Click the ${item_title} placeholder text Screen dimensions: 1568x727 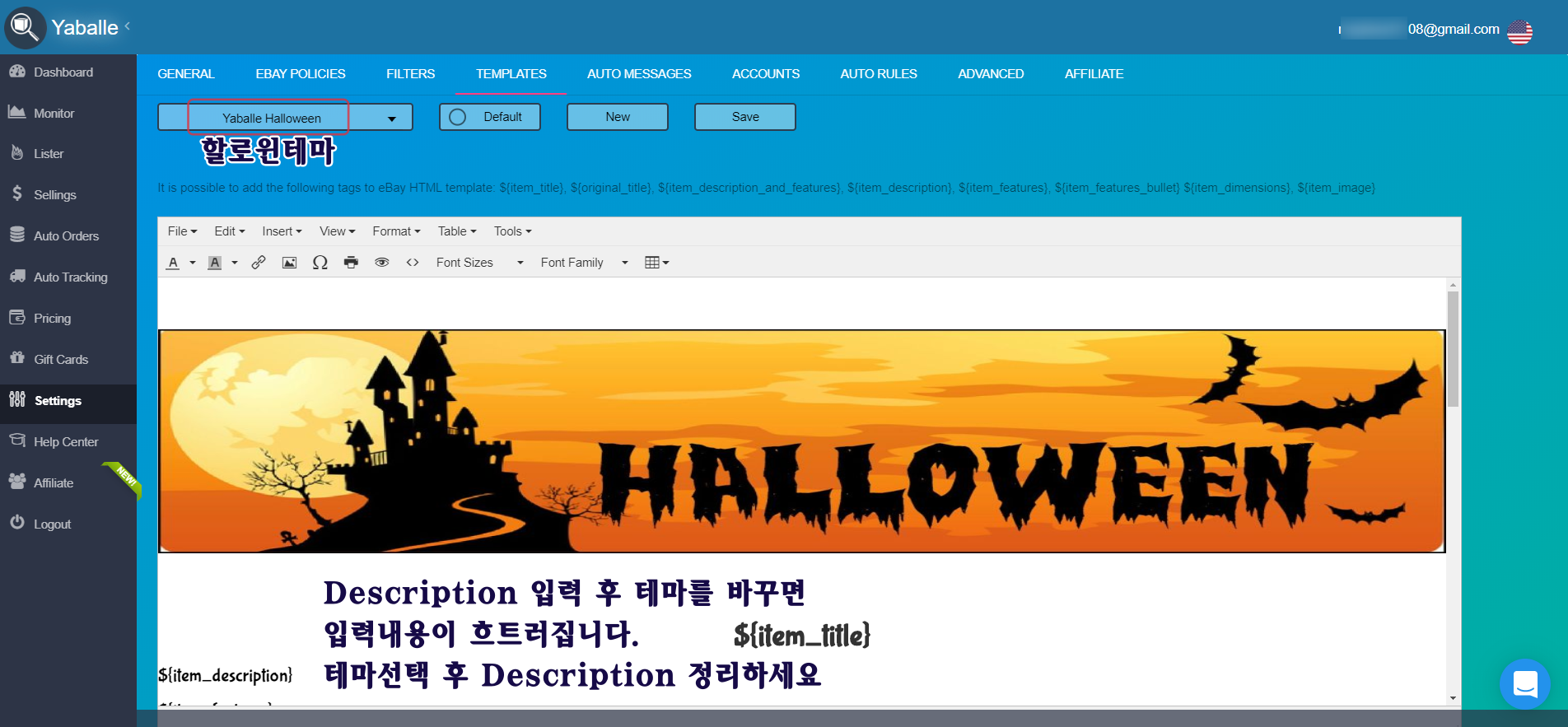(802, 636)
